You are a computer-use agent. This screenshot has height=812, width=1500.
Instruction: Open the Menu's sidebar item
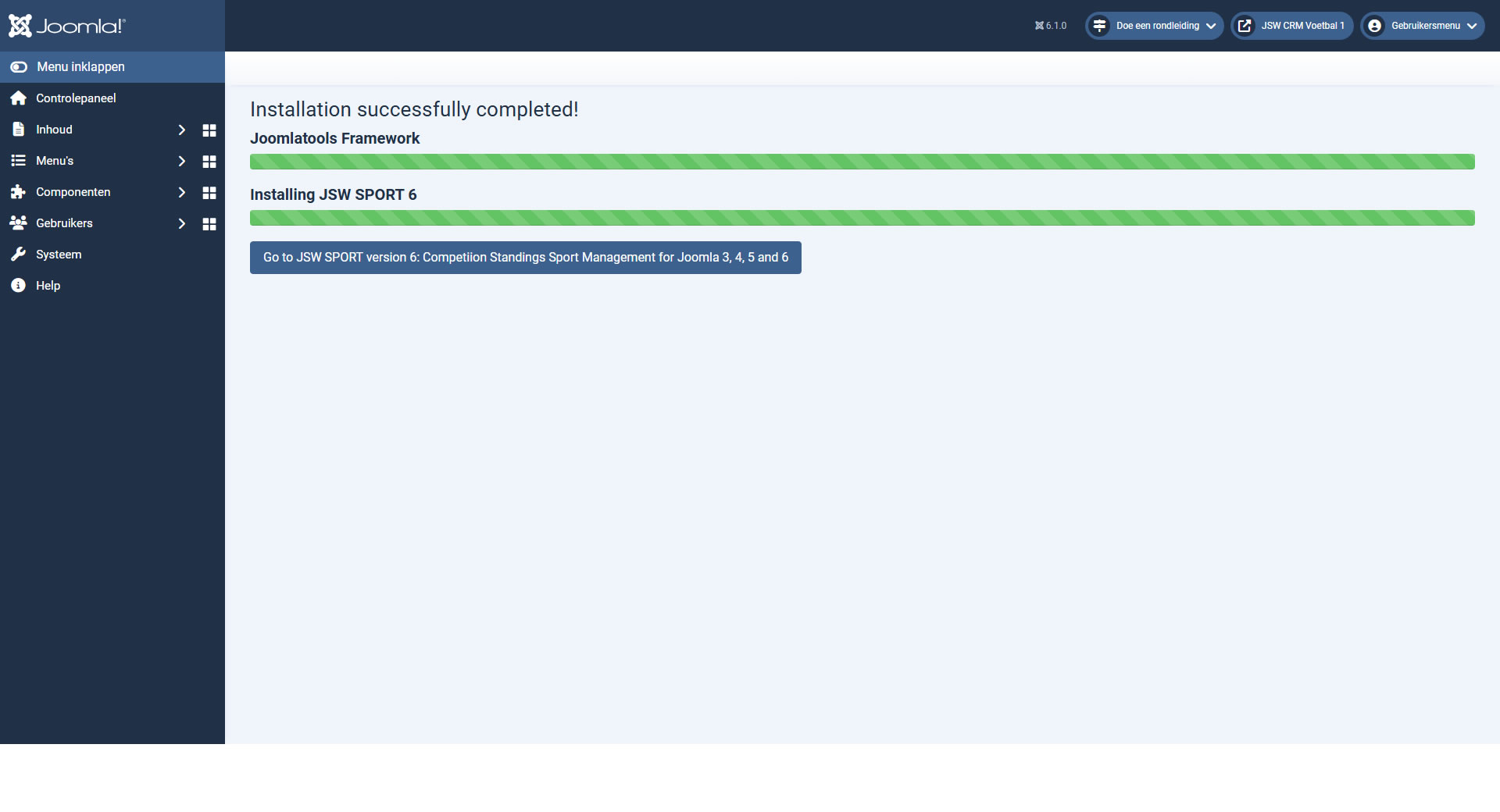[x=55, y=161]
